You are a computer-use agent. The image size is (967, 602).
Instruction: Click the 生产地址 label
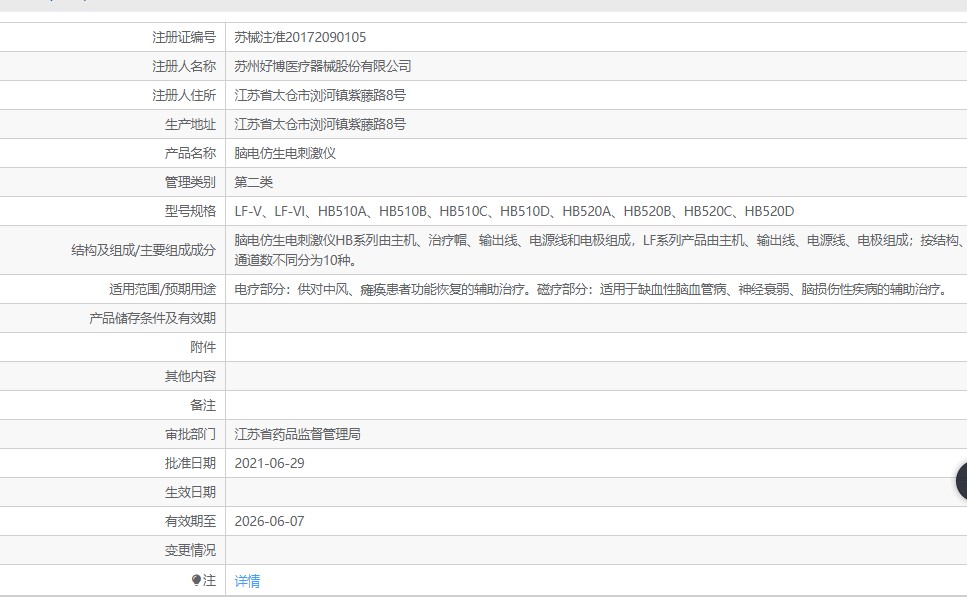click(190, 125)
